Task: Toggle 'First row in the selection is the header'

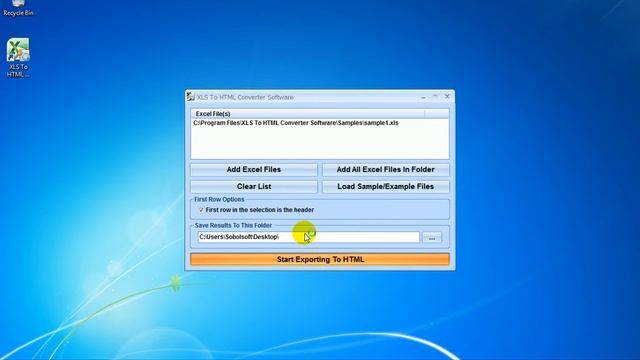Action: pyautogui.click(x=257, y=210)
